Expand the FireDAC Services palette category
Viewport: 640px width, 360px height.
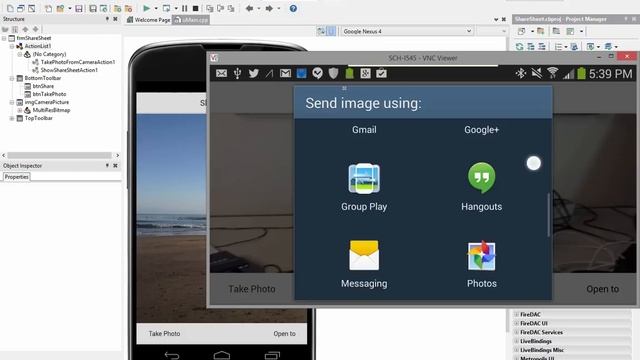point(516,332)
